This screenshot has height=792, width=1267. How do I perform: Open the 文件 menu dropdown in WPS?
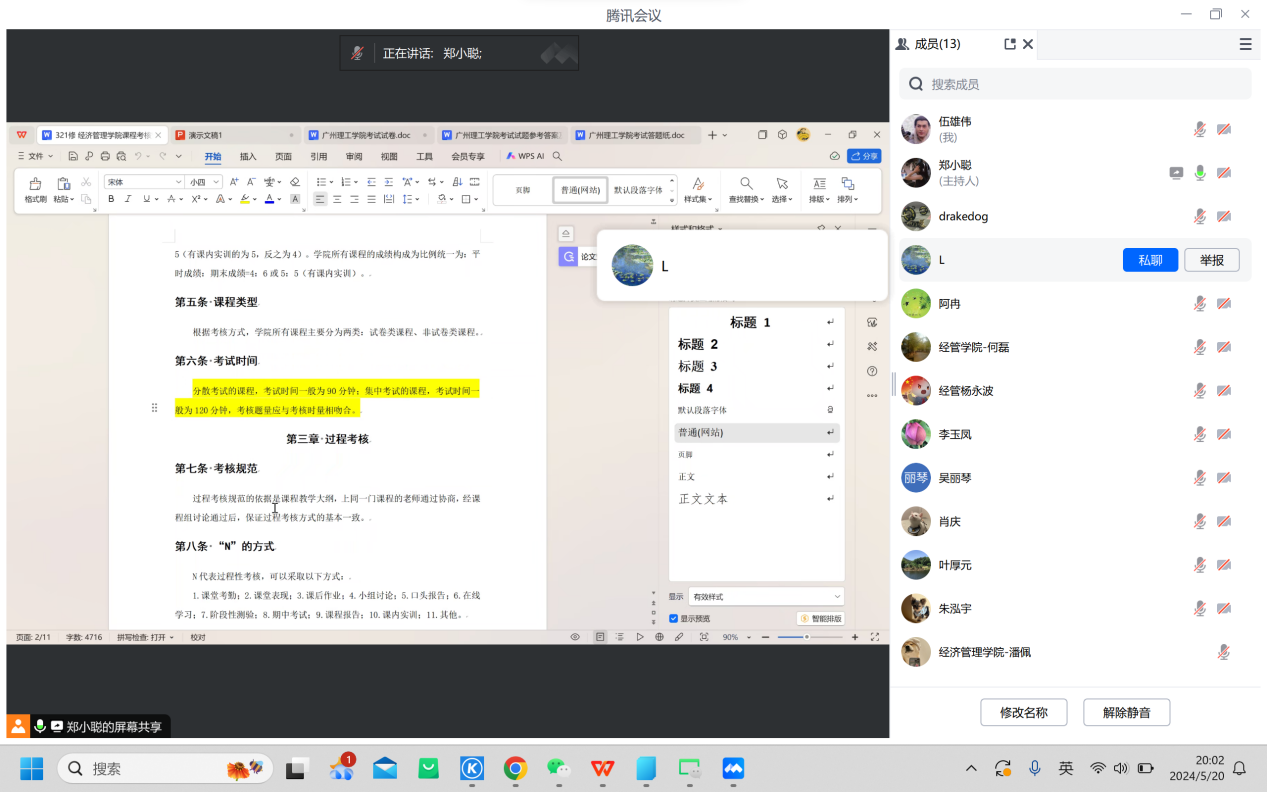(x=40, y=156)
